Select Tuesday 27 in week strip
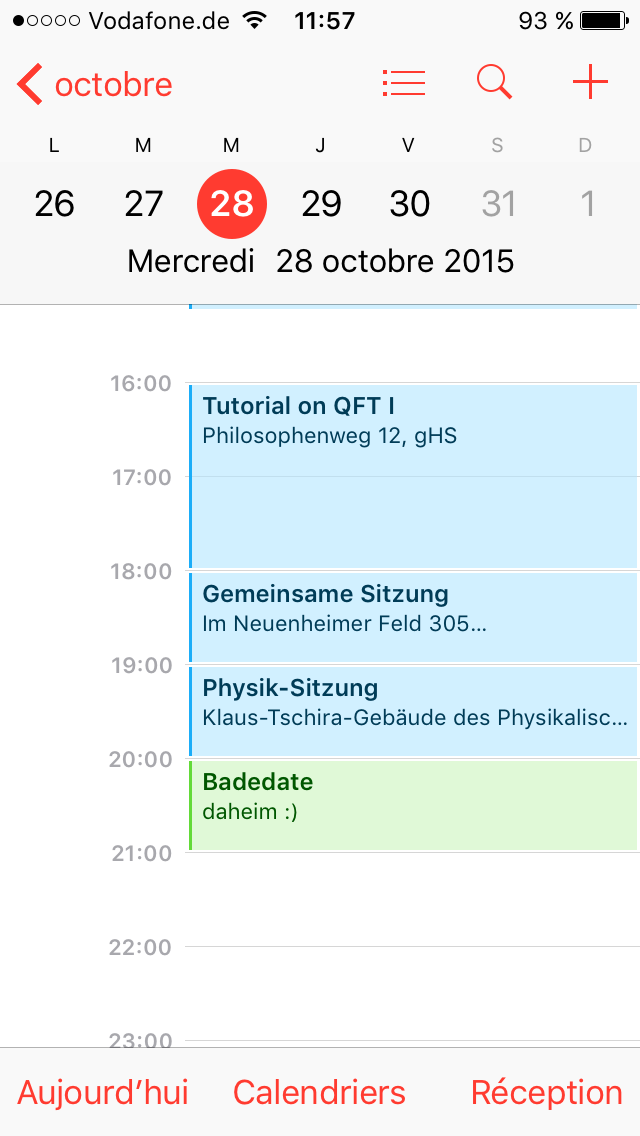This screenshot has height=1136, width=640. 143,204
